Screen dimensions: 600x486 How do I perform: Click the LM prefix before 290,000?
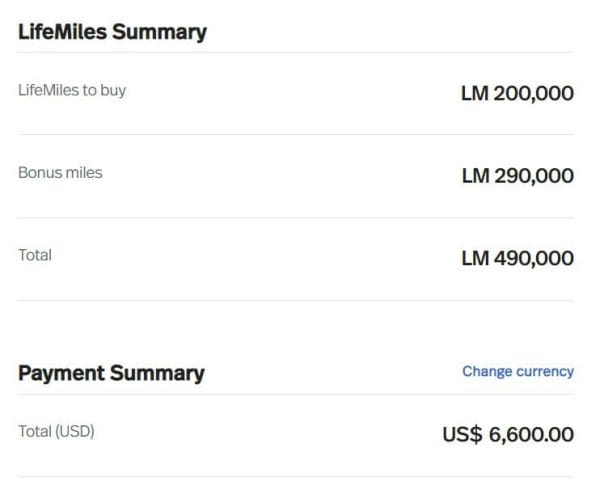475,176
